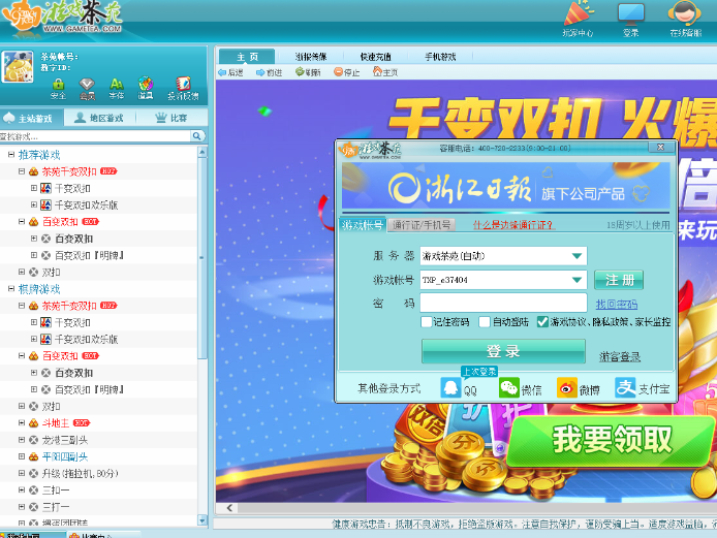Click game list scrollbar down arrow
717x538 pixels.
pyautogui.click(x=202, y=520)
